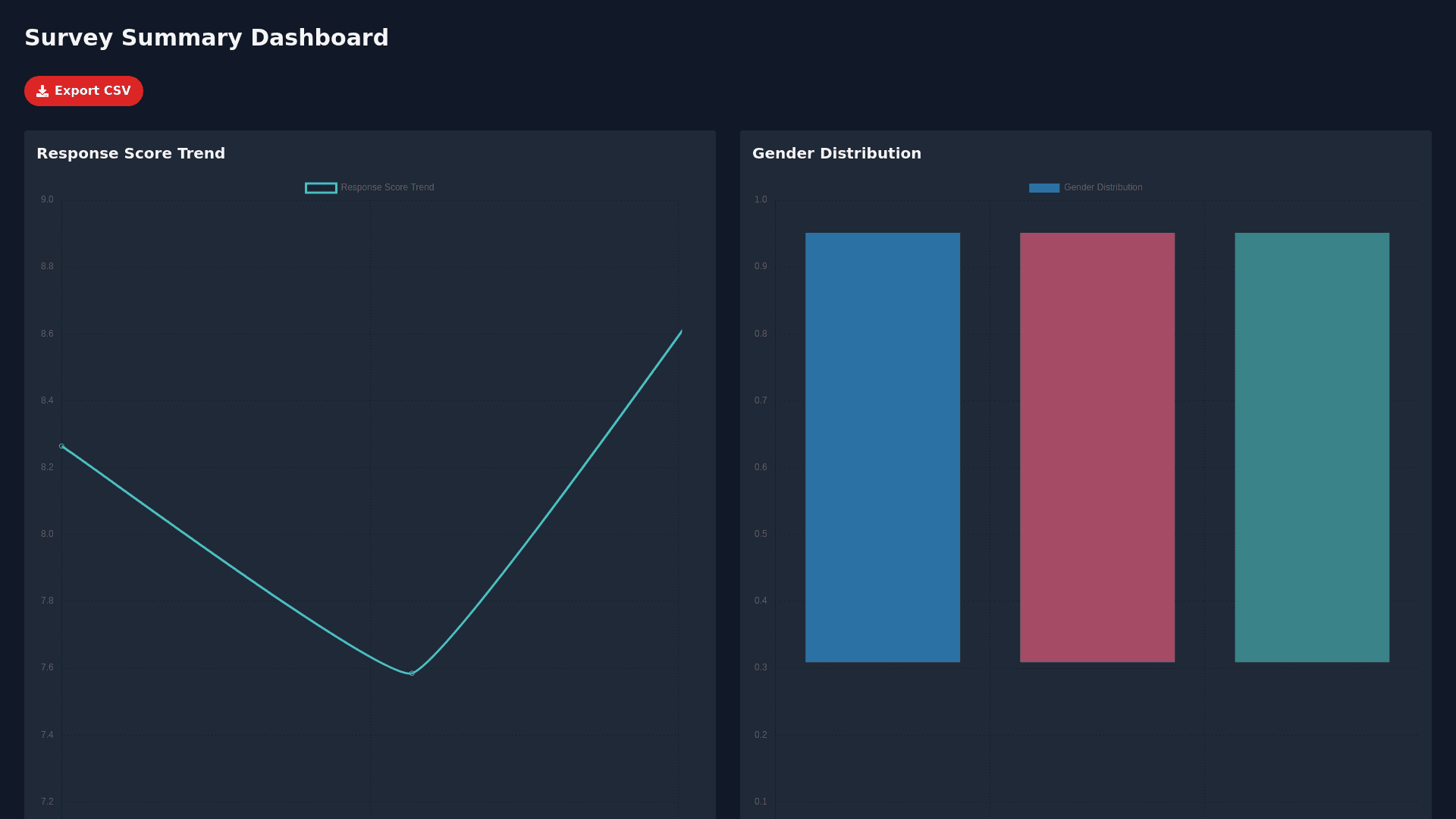Toggle the Response Score Trend legend swatch
Screen dimensions: 1456x819
pos(321,188)
